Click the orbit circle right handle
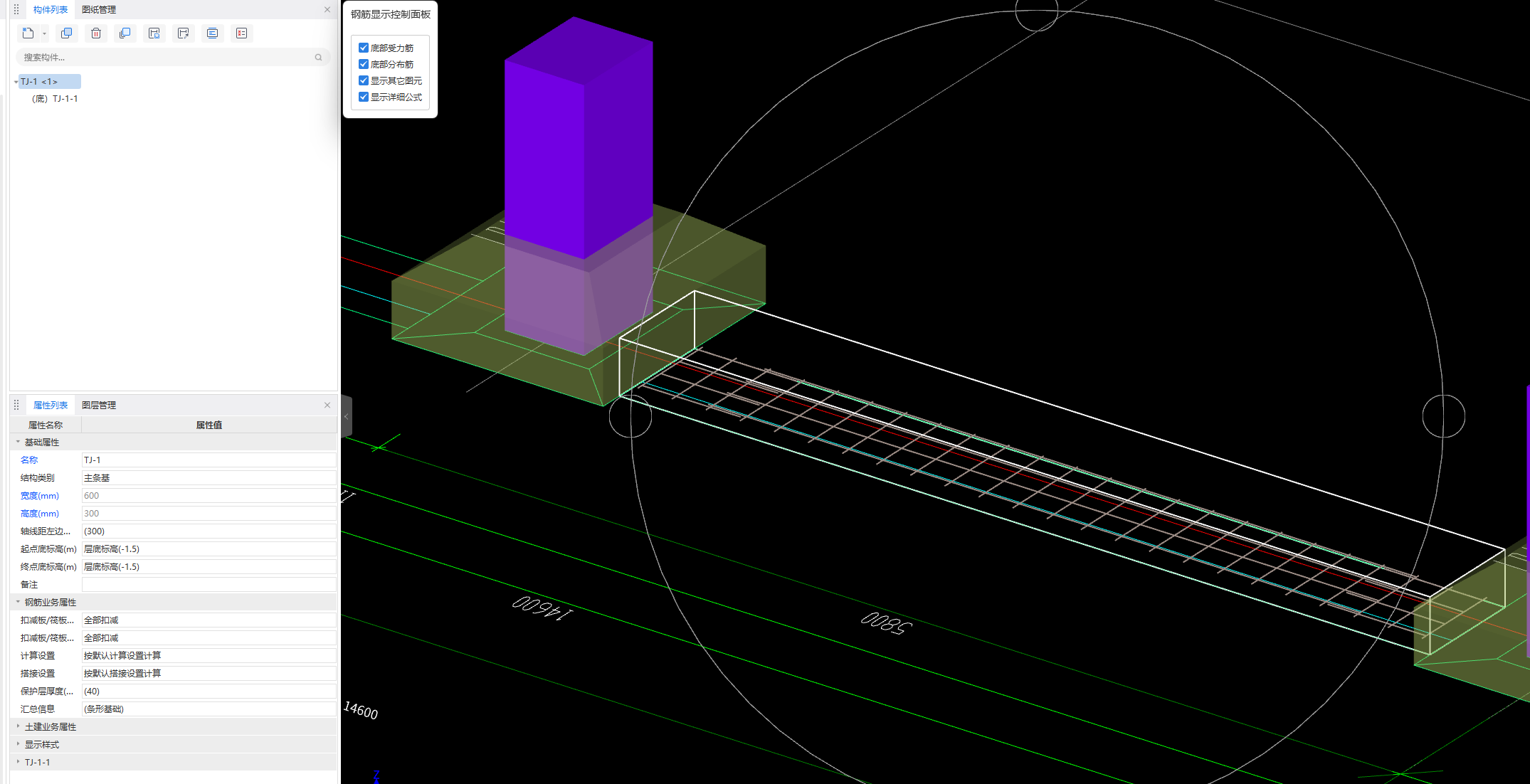 pos(1443,416)
